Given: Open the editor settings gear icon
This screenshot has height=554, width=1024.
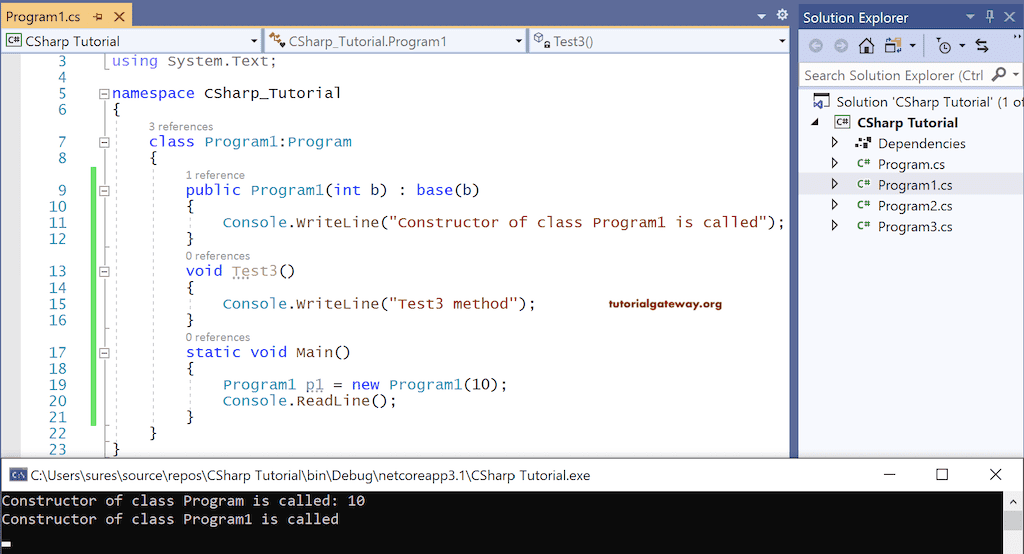Looking at the screenshot, I should point(782,14).
